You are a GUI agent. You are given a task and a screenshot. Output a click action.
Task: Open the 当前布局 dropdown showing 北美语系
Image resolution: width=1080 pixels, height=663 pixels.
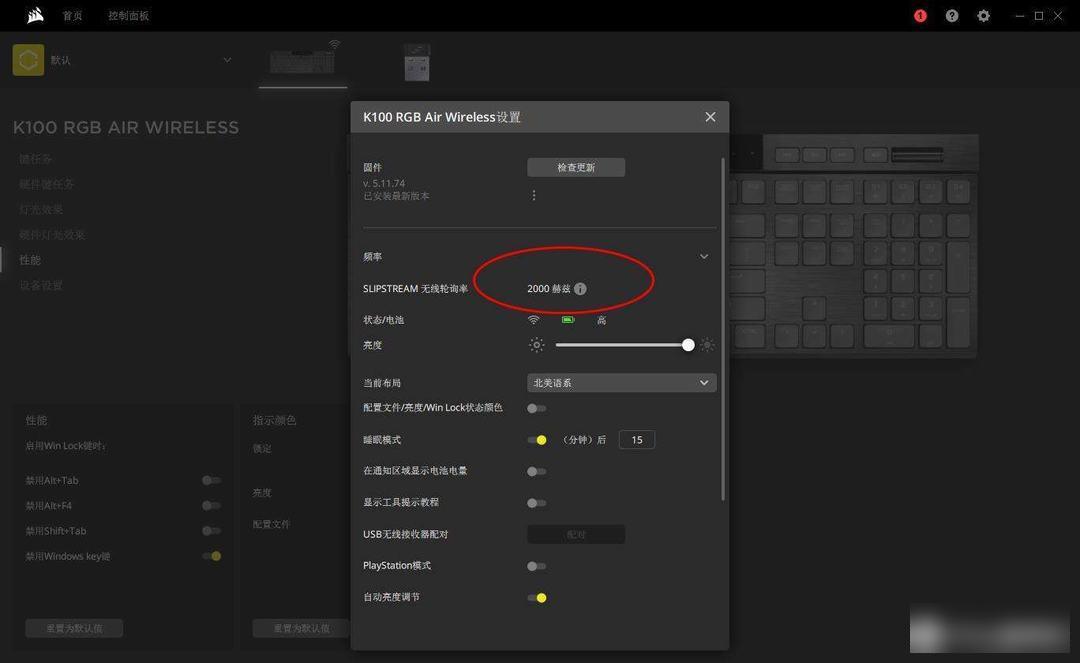point(621,383)
